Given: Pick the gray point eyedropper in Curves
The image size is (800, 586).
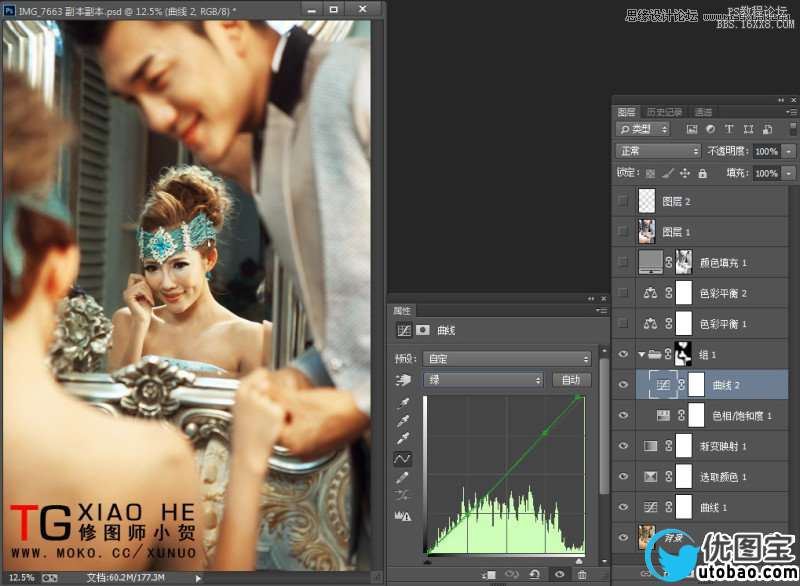Looking at the screenshot, I should click(404, 421).
